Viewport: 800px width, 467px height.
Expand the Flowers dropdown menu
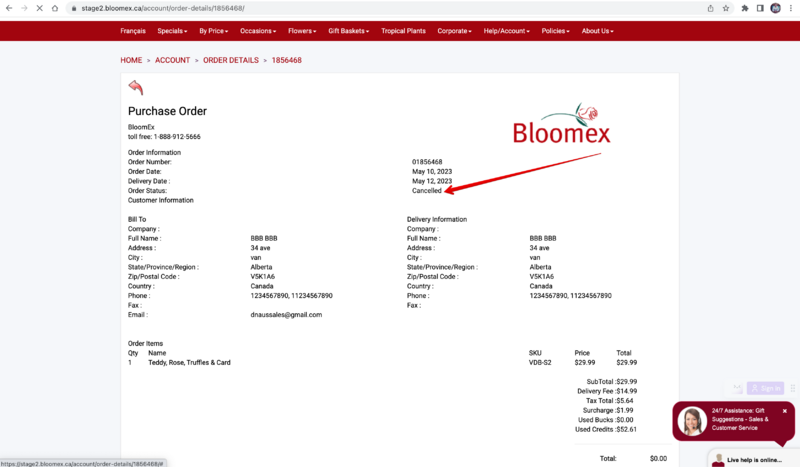[302, 31]
